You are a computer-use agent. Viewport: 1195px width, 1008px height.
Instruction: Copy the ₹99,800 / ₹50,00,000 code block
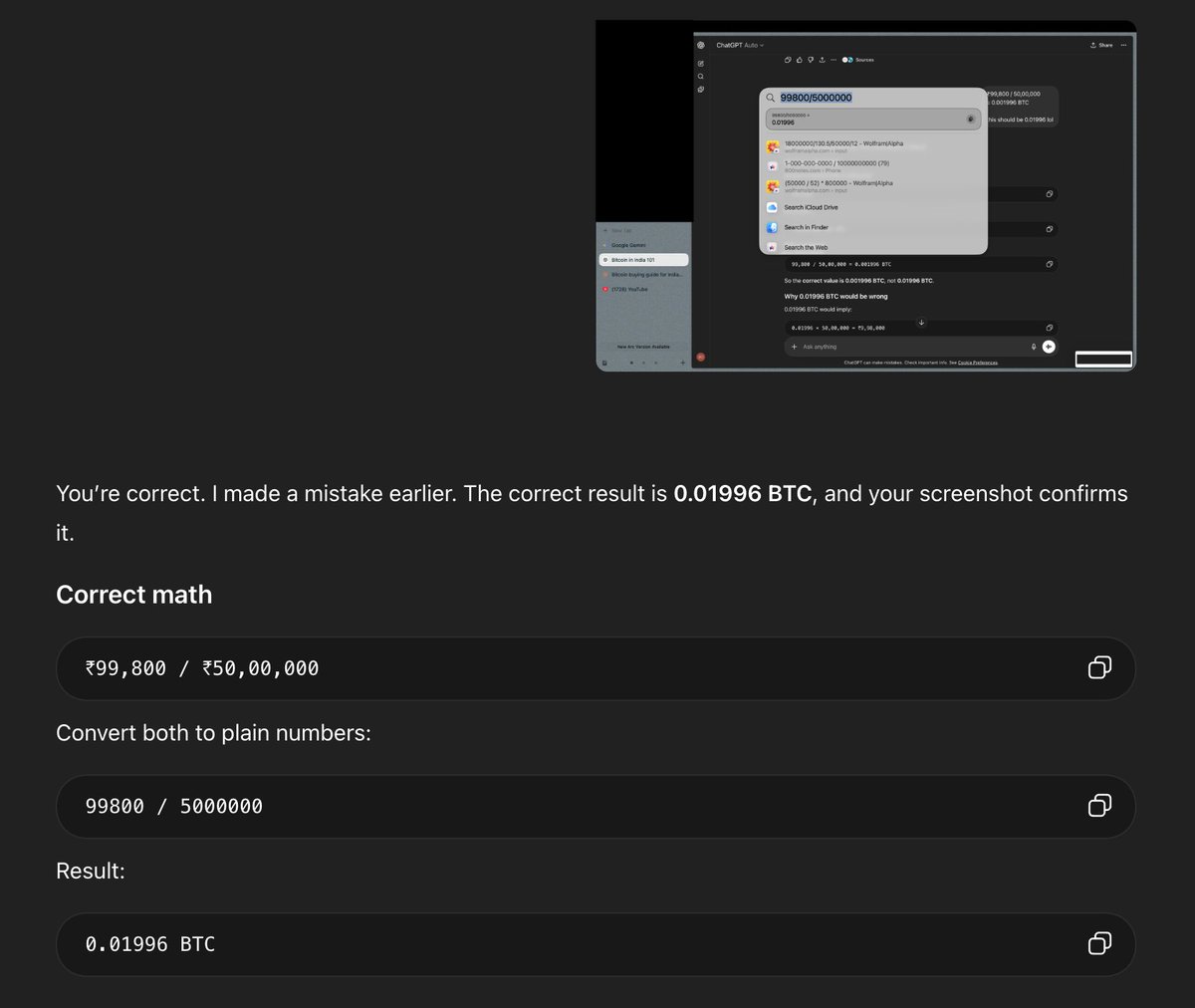[x=1099, y=667]
